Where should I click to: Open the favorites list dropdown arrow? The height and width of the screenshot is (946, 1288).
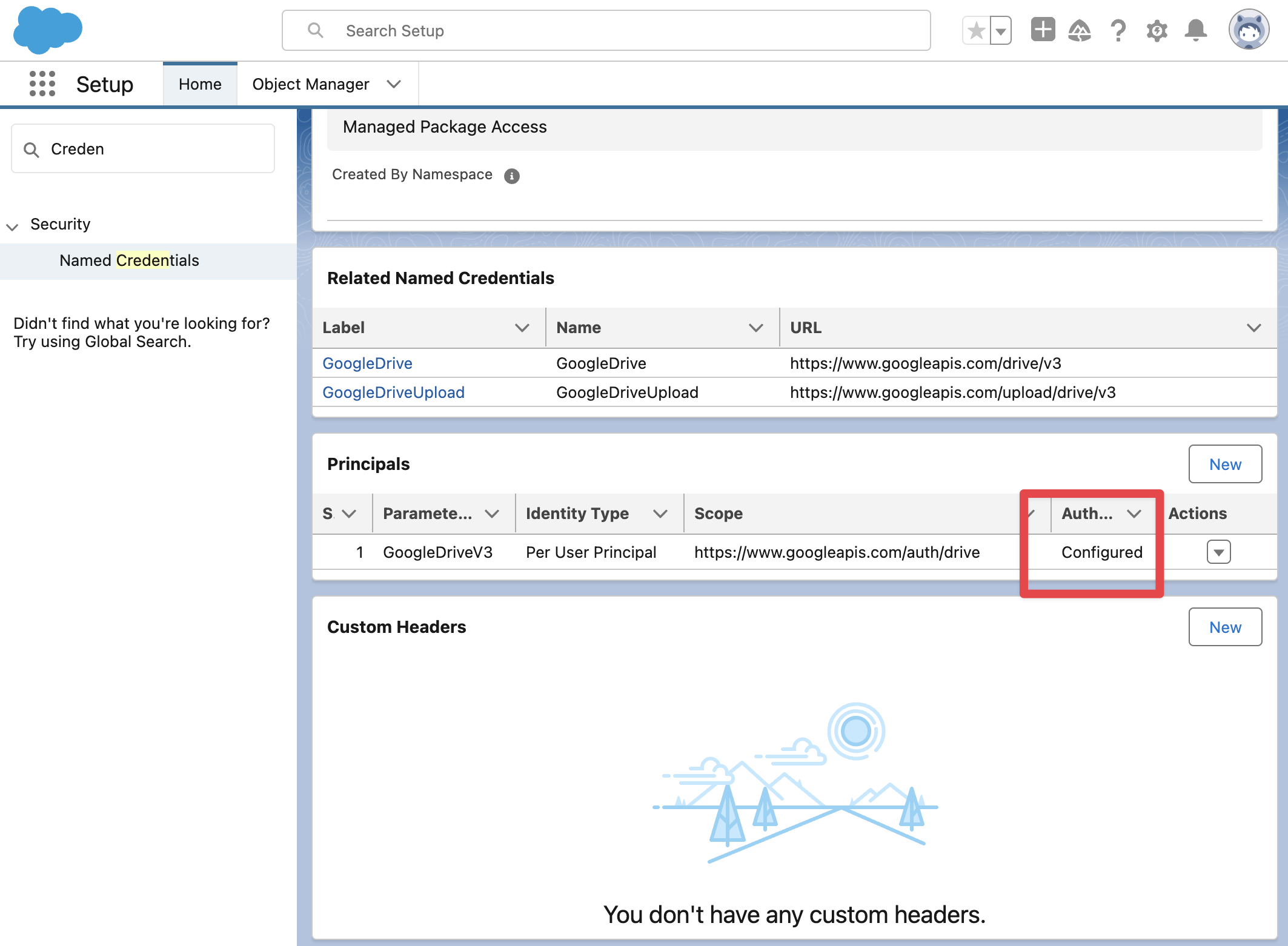(1001, 31)
